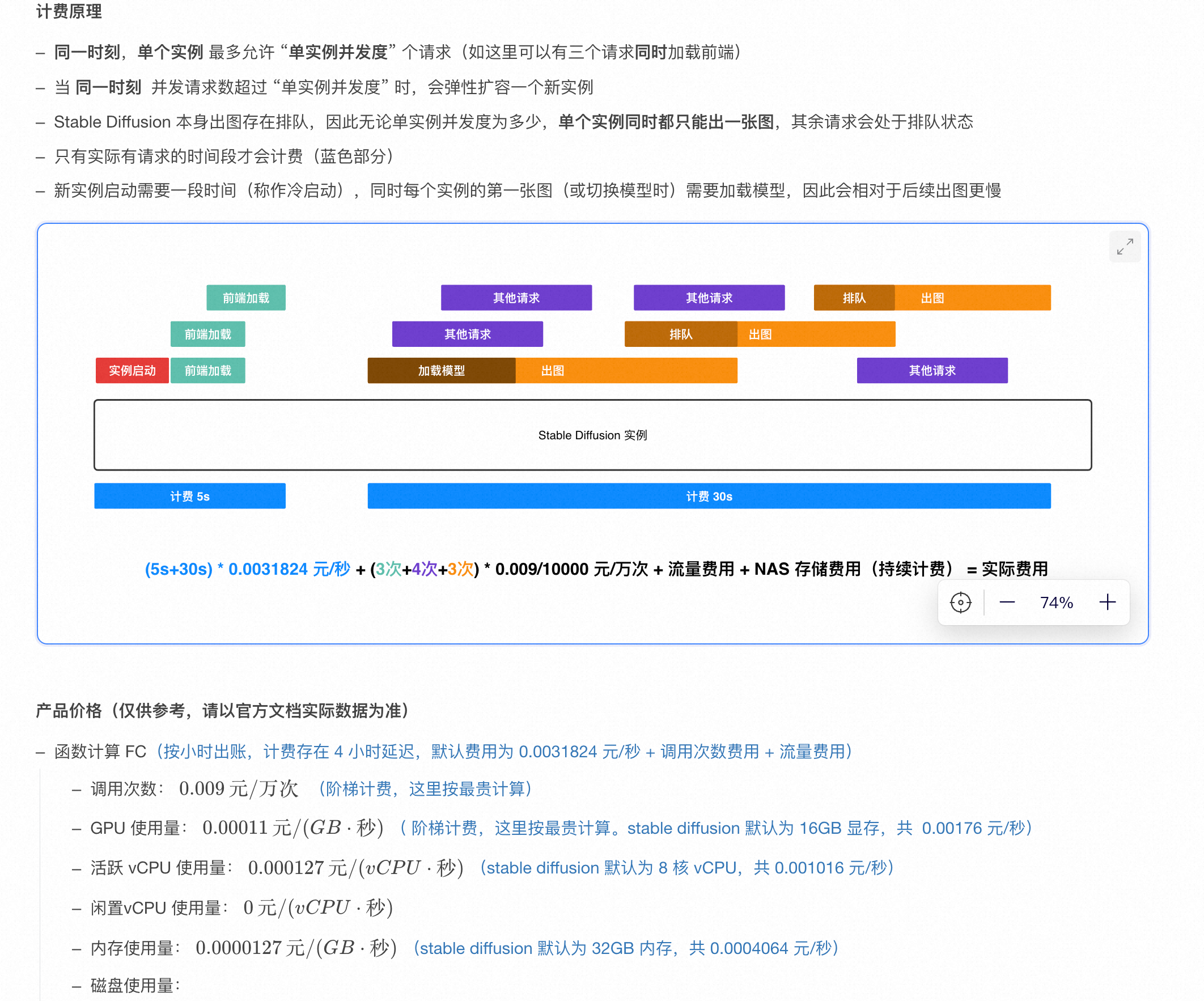Click the line about 弹性扩容一个新实例
Screen dimensions: 1204x1001
(323, 87)
